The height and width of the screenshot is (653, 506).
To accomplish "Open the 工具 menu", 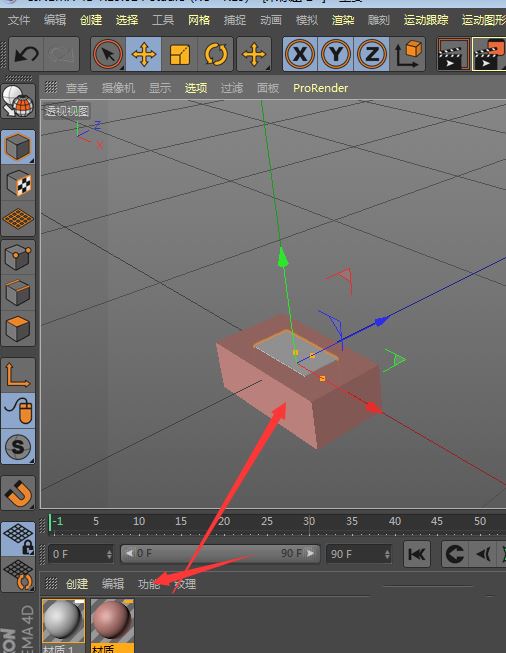I will coord(163,20).
